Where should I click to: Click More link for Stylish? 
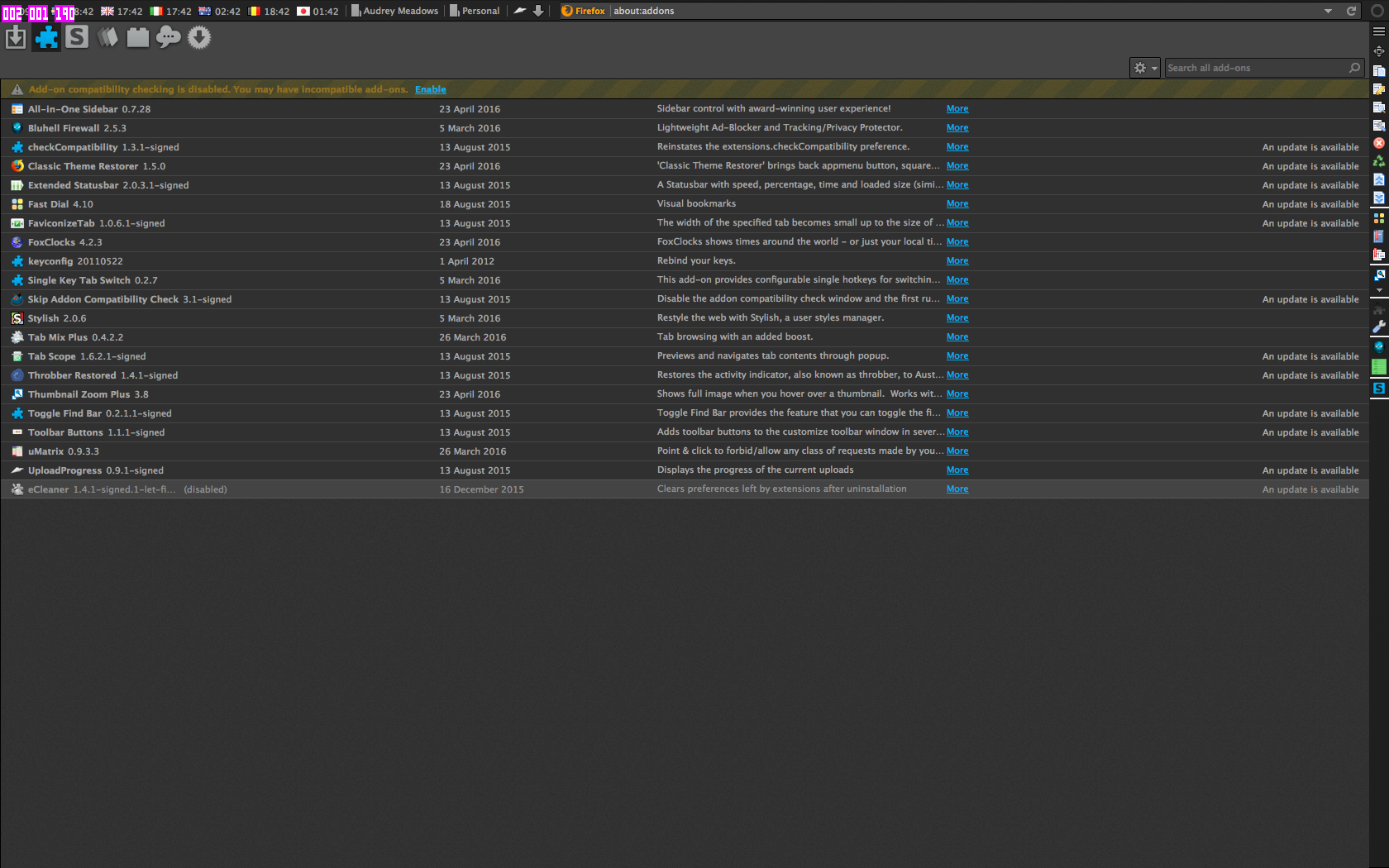[x=957, y=317]
